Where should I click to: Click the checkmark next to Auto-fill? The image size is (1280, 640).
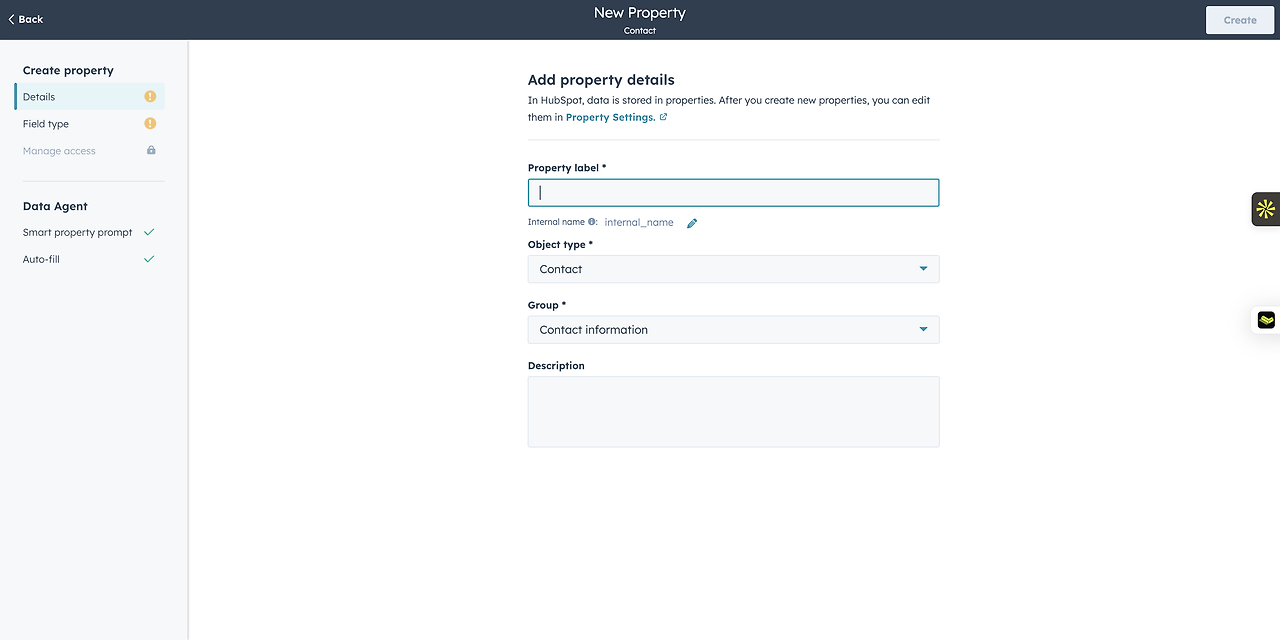149,259
